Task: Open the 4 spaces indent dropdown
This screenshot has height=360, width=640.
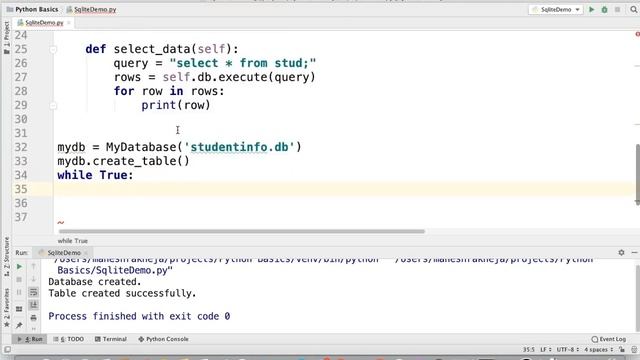Action: pyautogui.click(x=598, y=350)
